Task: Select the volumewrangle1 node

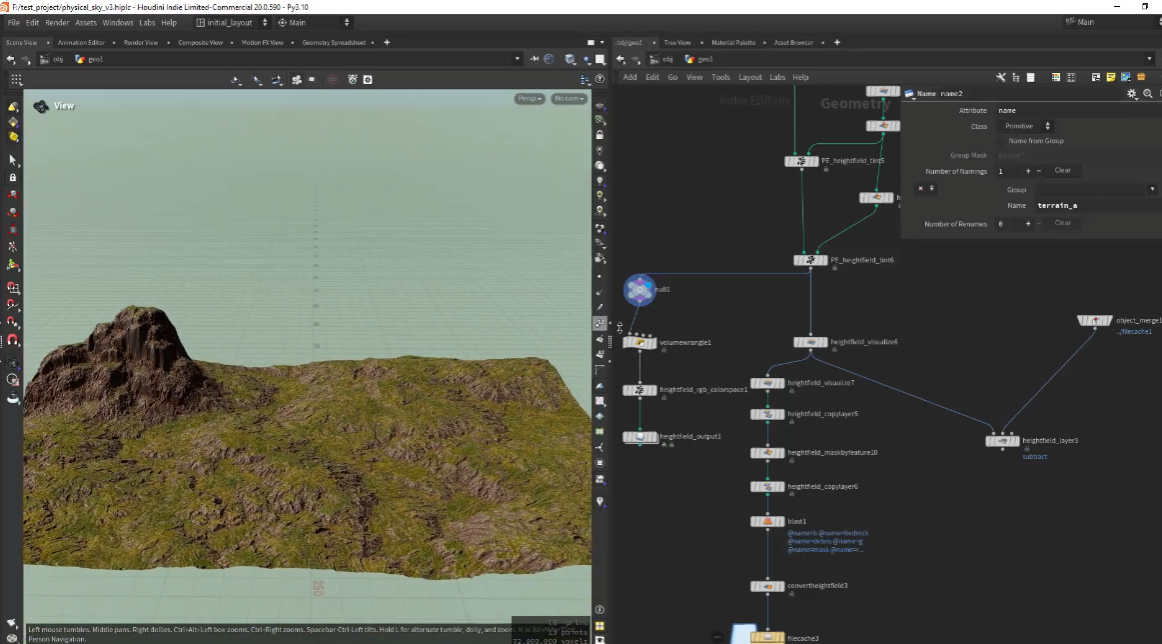Action: 640,342
